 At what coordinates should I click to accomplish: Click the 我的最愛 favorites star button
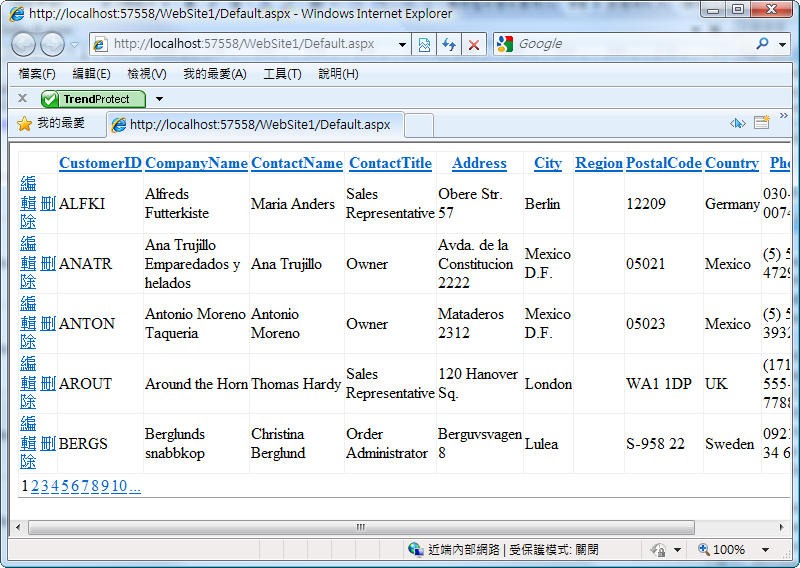pyautogui.click(x=51, y=124)
